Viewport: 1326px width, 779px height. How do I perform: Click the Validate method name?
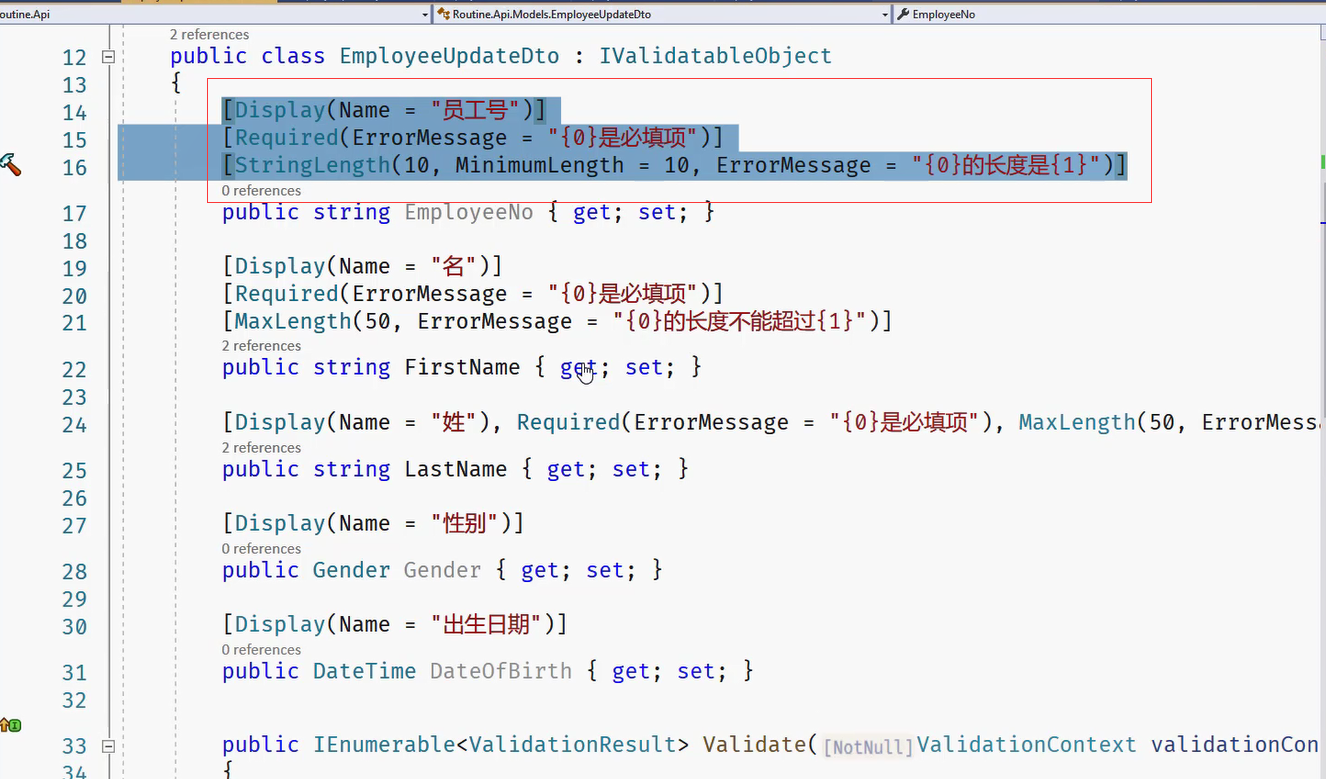(755, 745)
